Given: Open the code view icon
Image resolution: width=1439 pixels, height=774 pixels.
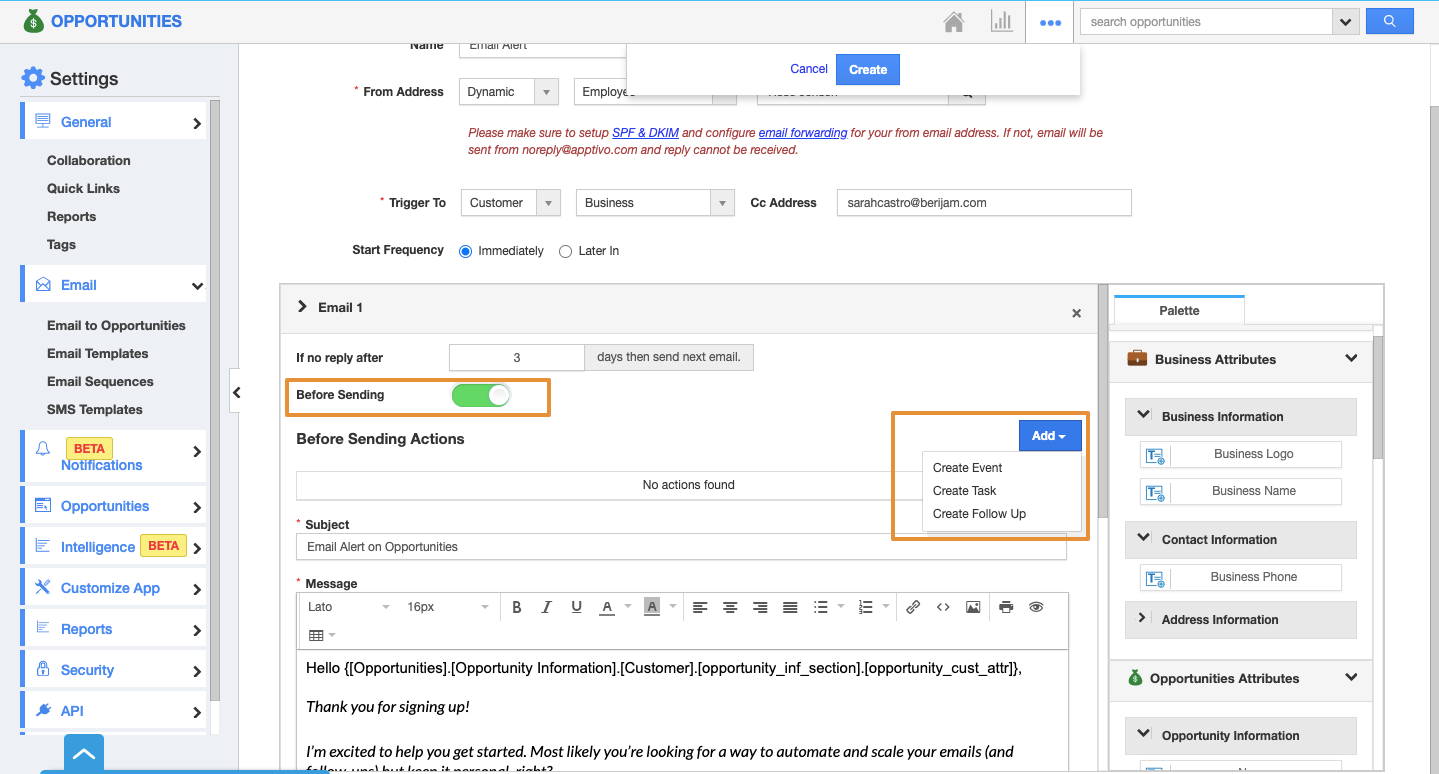Looking at the screenshot, I should pos(943,607).
